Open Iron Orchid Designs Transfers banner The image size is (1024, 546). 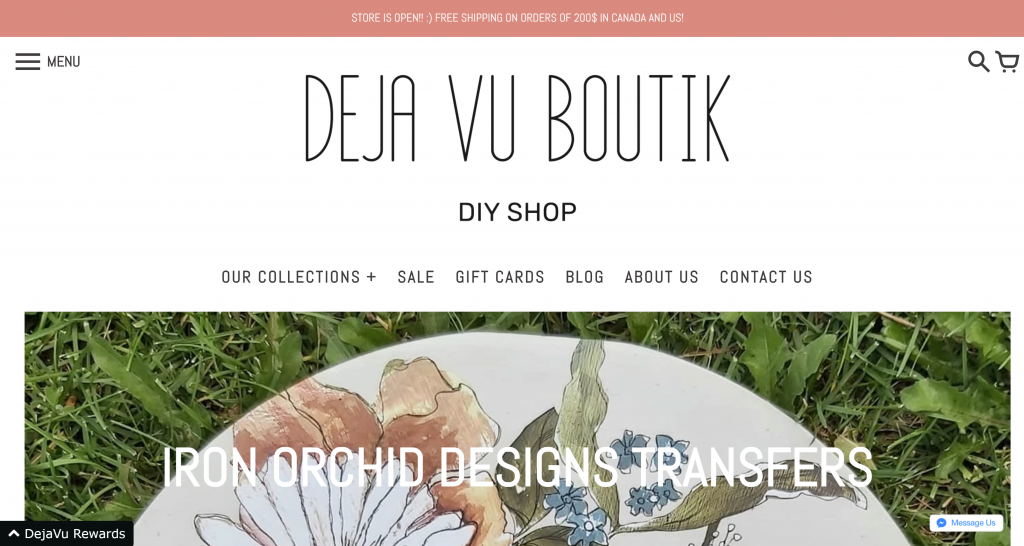(517, 466)
